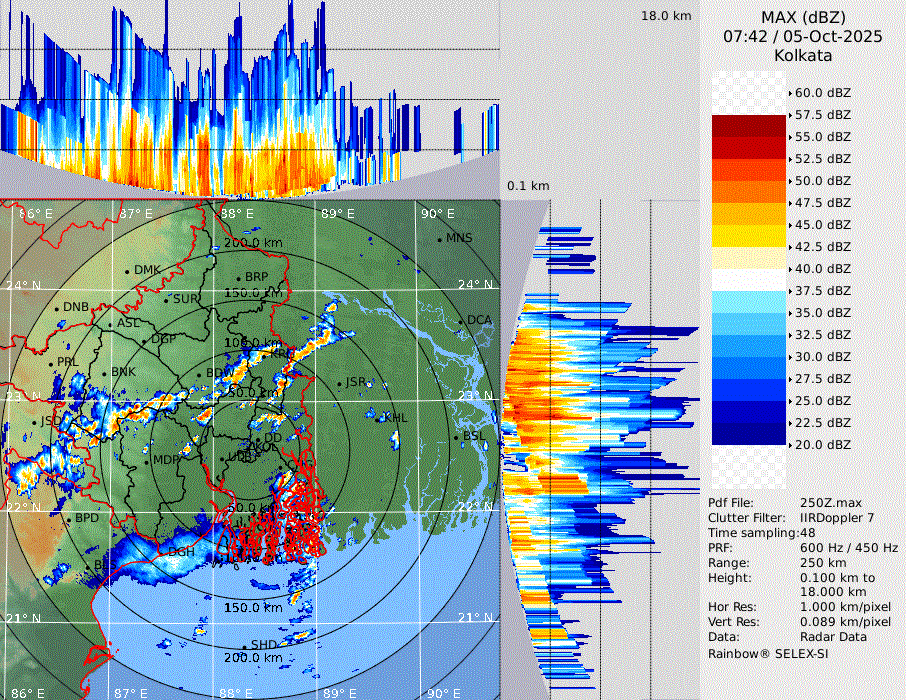The width and height of the screenshot is (906, 700).
Task: Click the DMK station dot
Action: pyautogui.click(x=128, y=271)
